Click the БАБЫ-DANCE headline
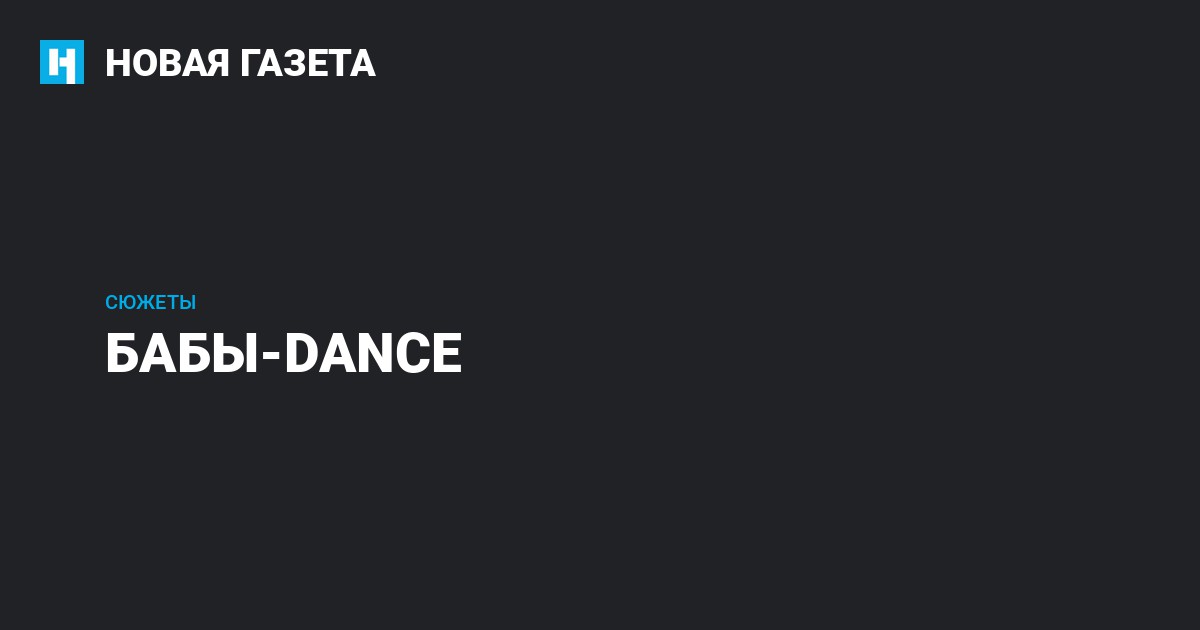The height and width of the screenshot is (630, 1200). pos(283,354)
